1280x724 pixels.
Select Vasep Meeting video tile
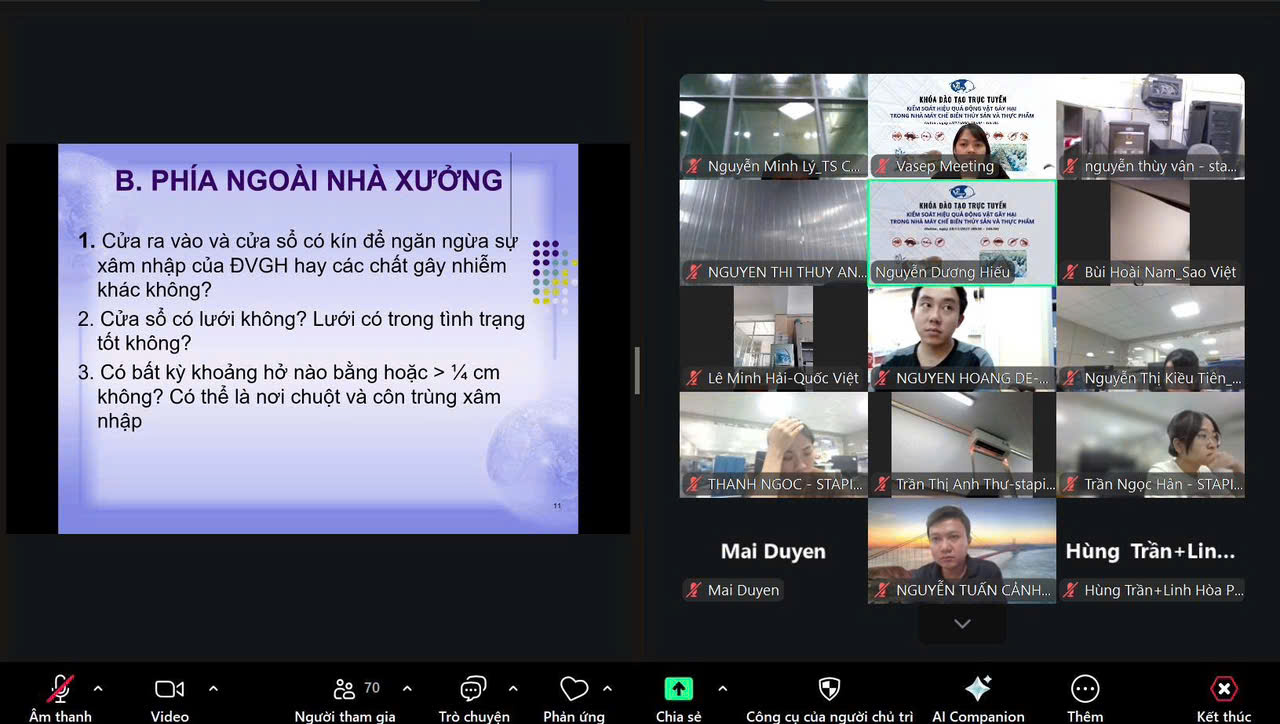(x=961, y=126)
